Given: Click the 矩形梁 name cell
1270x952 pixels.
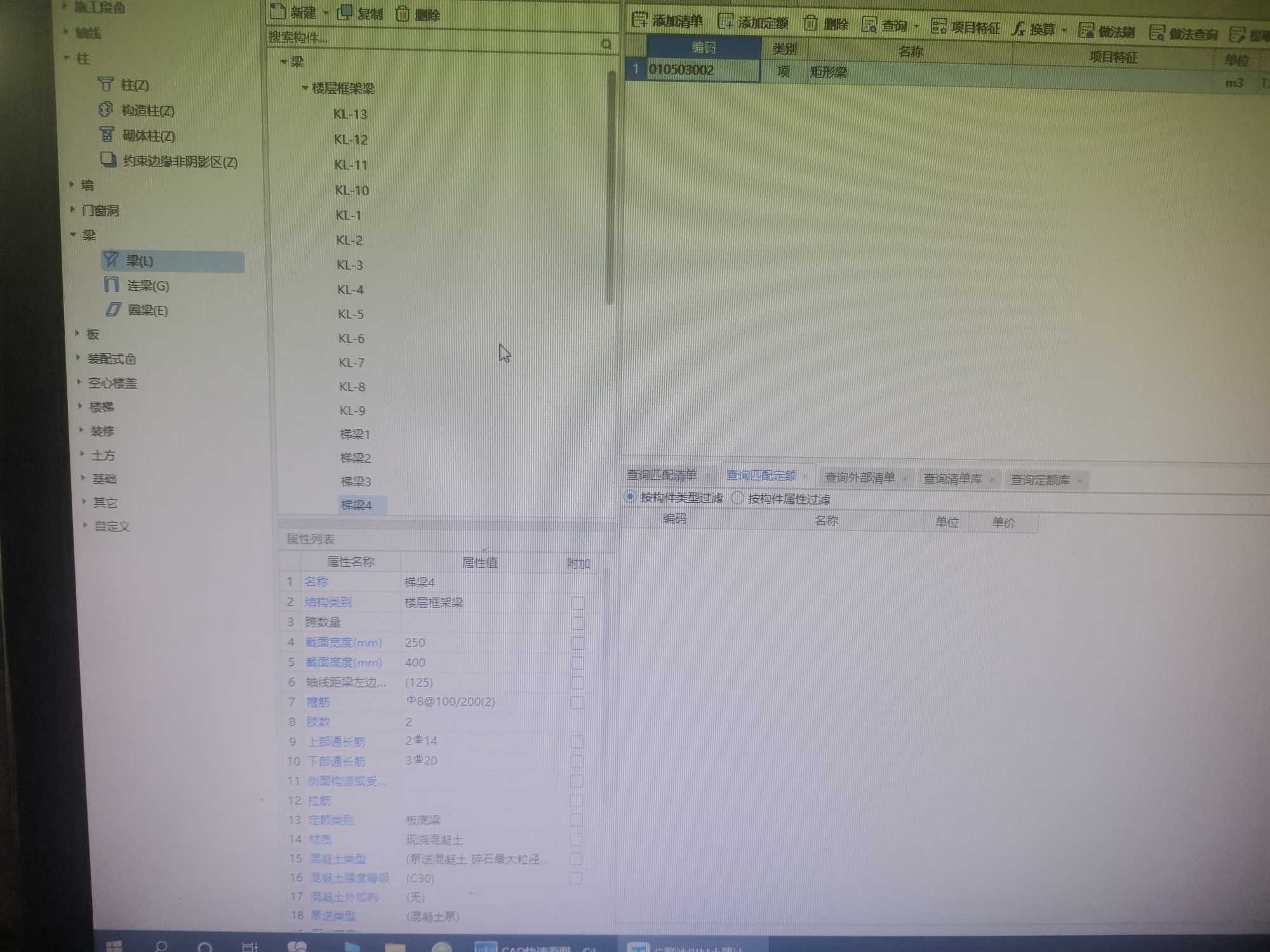Looking at the screenshot, I should coord(909,73).
